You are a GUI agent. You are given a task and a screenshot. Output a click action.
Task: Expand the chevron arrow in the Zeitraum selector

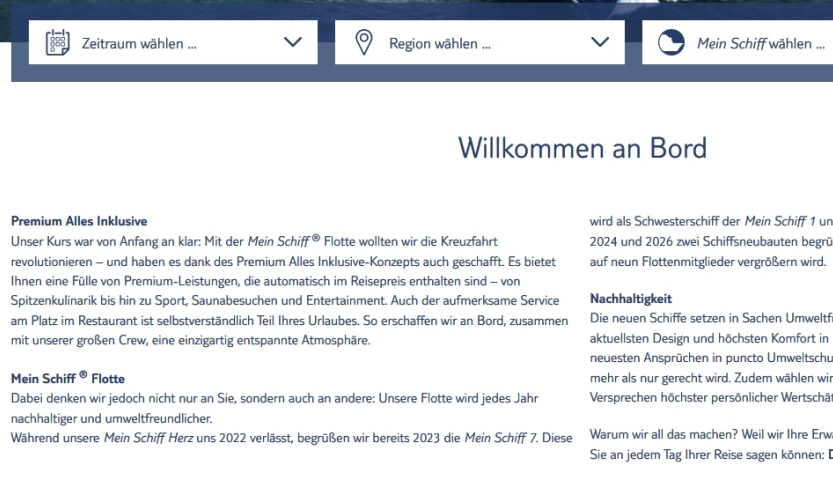292,43
